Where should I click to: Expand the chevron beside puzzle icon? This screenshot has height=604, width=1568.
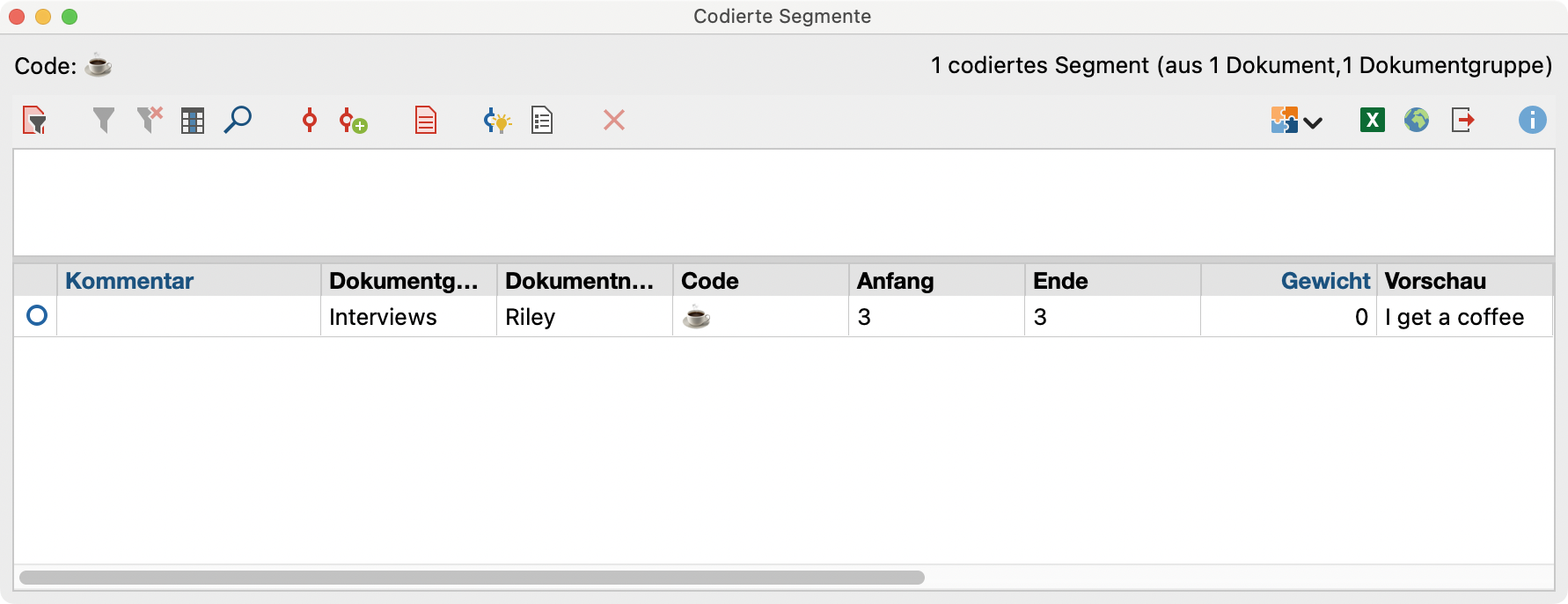pos(1313,122)
